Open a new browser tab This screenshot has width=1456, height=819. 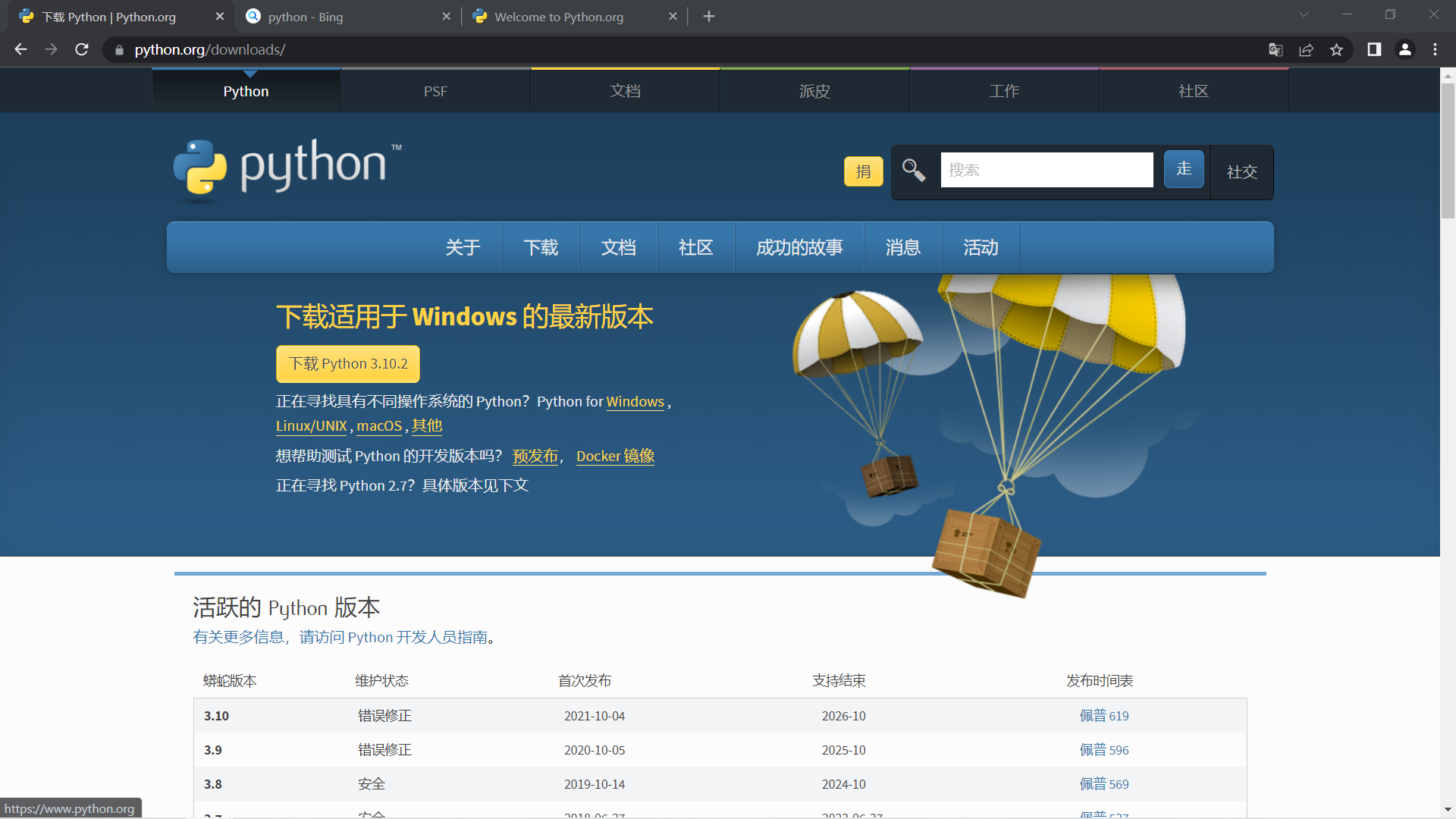click(x=708, y=16)
